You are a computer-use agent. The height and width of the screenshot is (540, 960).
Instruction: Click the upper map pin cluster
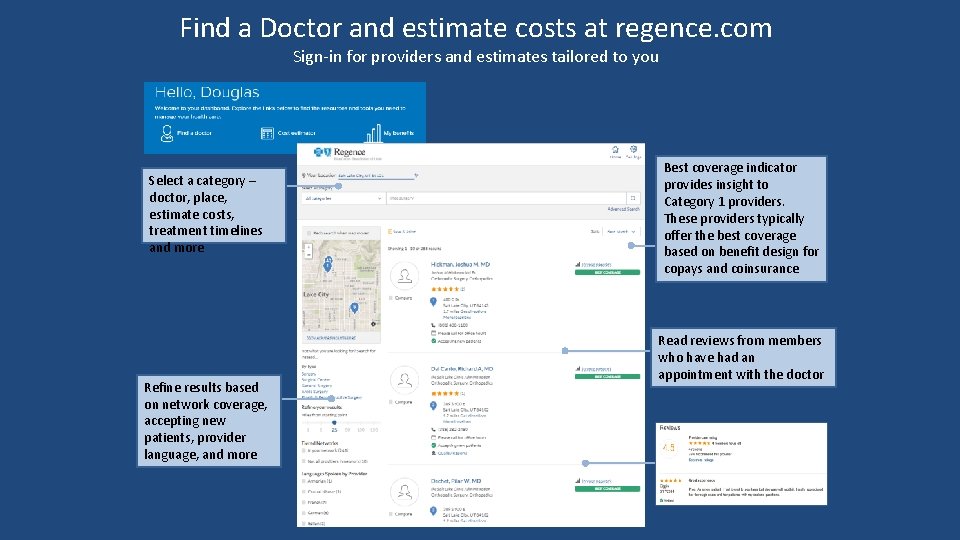[x=328, y=264]
